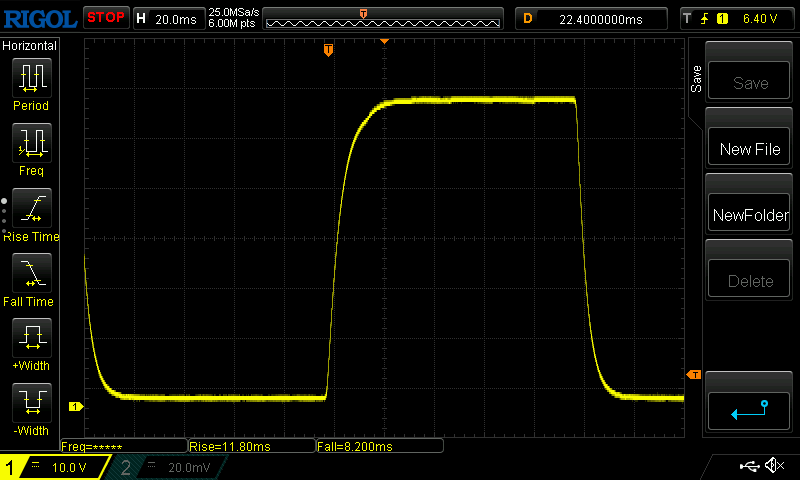Image resolution: width=800 pixels, height=480 pixels.
Task: Select channel 1 10.0 V tab
Action: tap(56, 467)
